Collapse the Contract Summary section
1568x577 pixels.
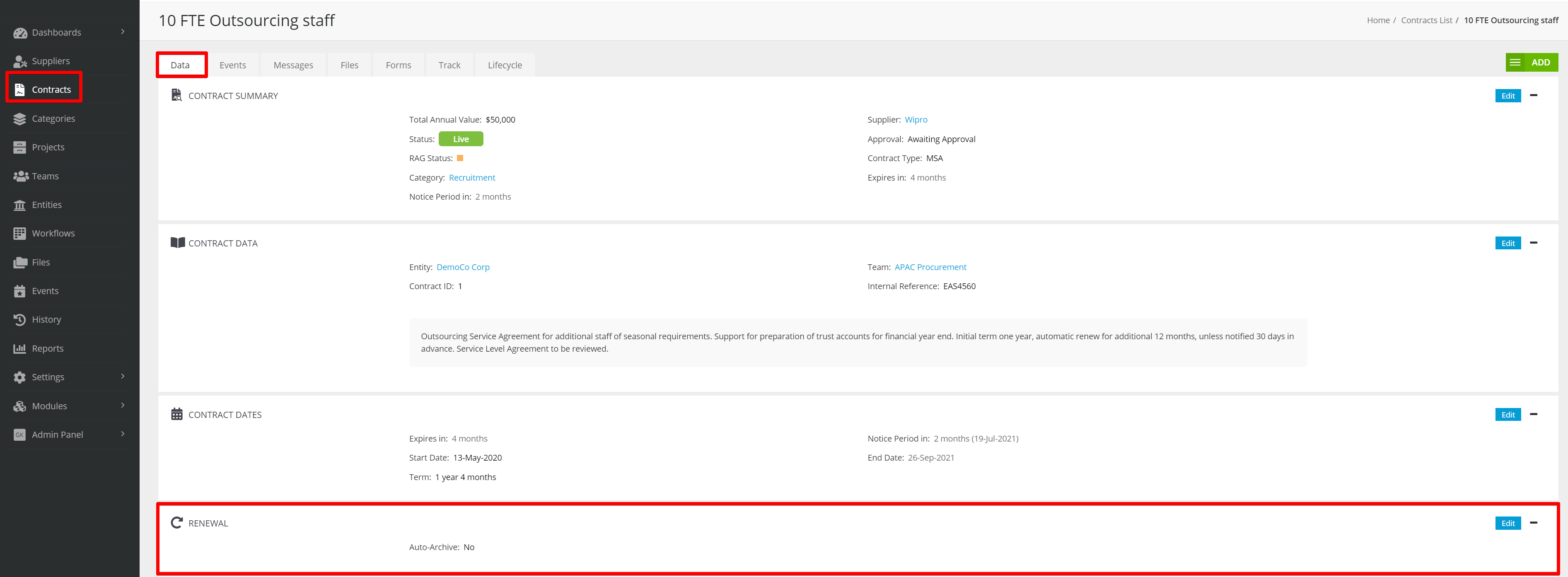coord(1534,95)
